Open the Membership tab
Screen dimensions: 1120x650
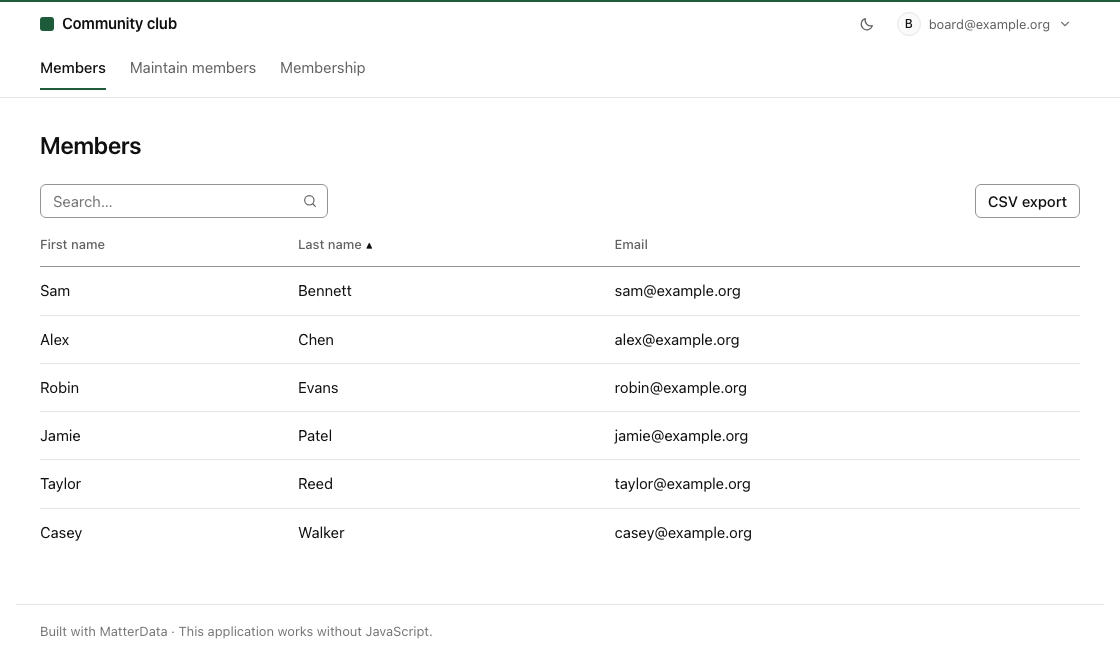[322, 68]
